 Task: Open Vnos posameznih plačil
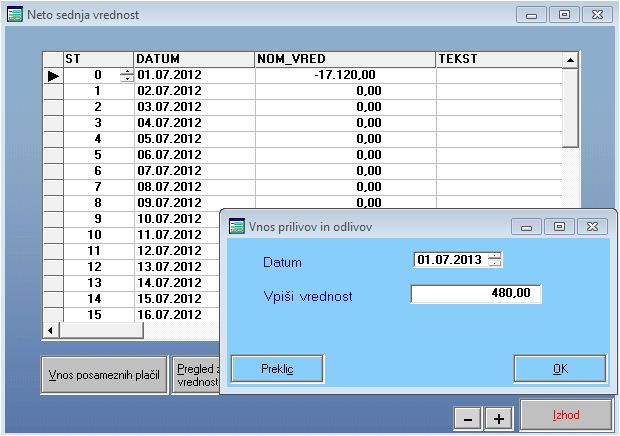pos(105,374)
